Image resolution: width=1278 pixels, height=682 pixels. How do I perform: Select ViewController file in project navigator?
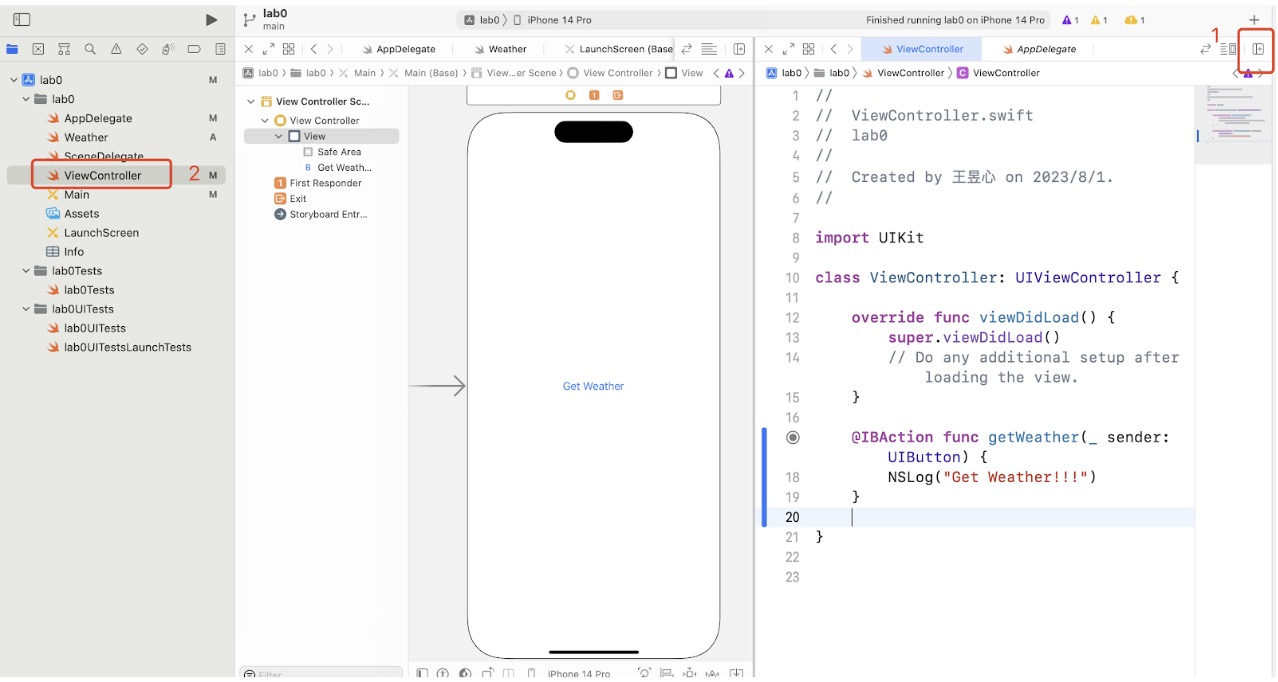pyautogui.click(x=102, y=176)
